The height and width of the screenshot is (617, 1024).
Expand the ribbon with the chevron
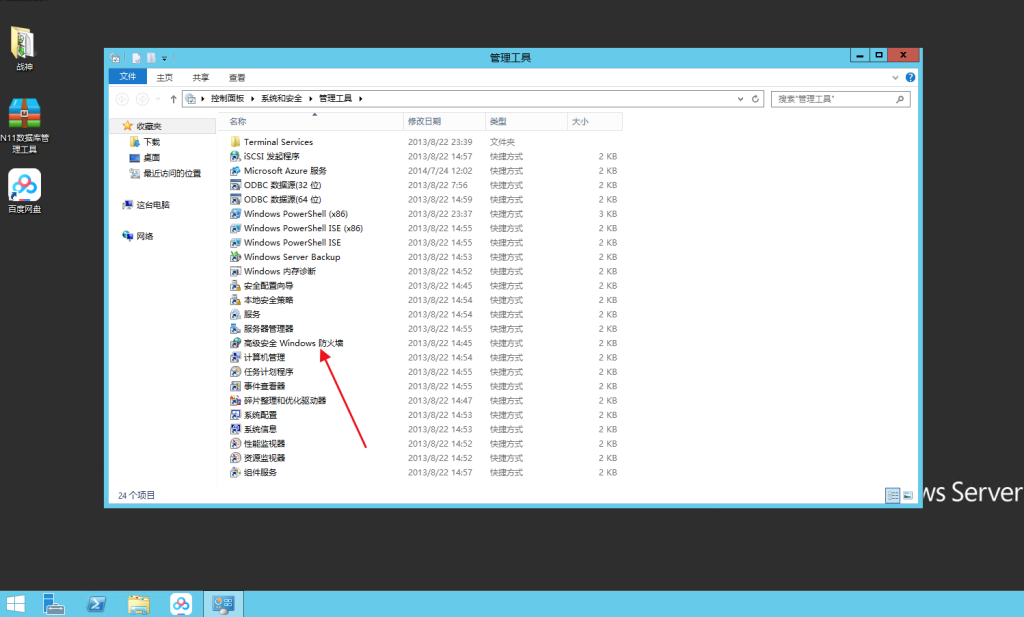895,77
